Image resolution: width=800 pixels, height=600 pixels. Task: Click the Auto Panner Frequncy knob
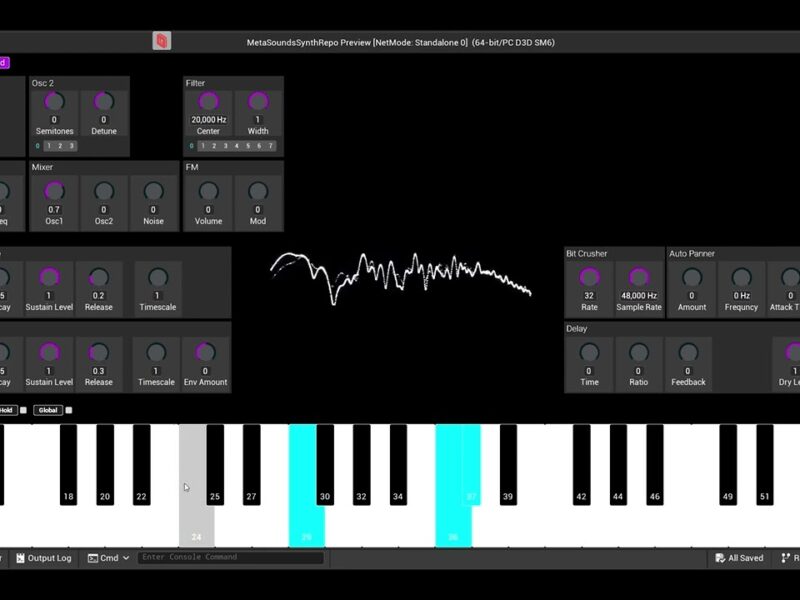[741, 278]
